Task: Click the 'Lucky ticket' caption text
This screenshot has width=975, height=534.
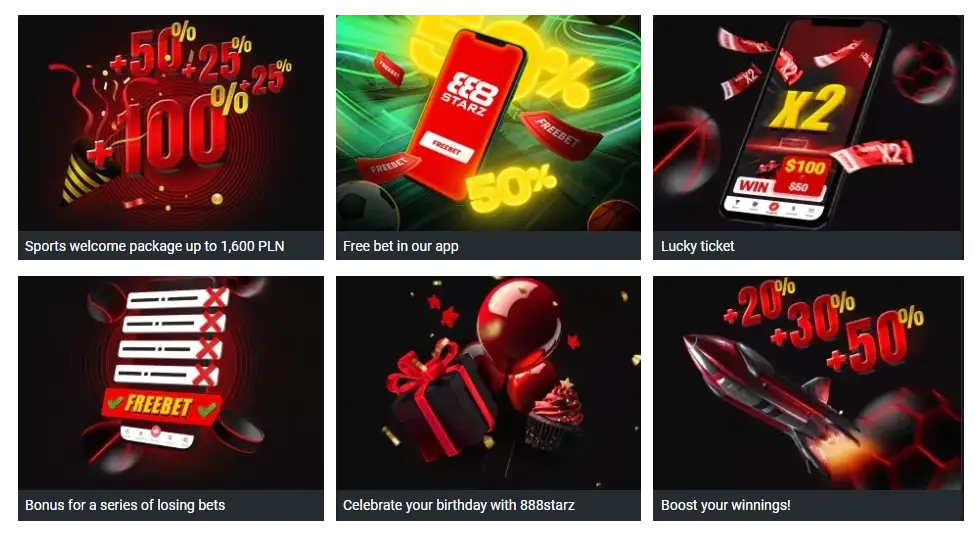Action: pyautogui.click(x=698, y=246)
